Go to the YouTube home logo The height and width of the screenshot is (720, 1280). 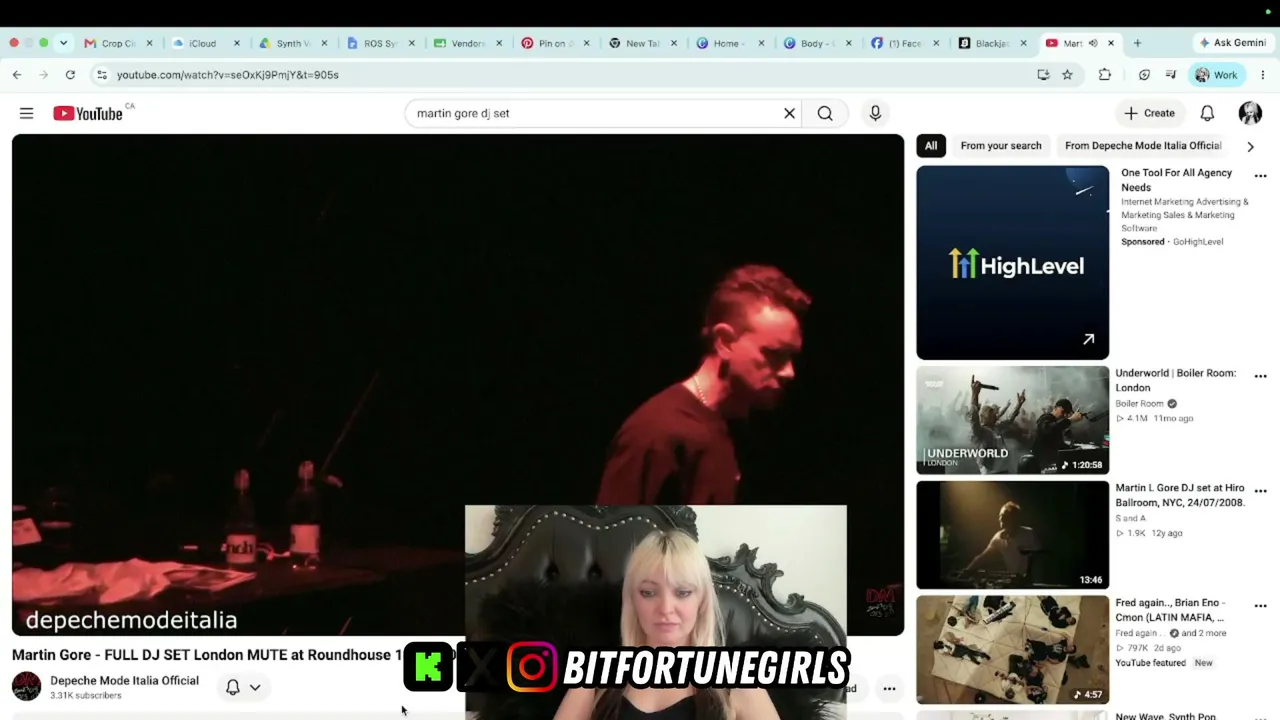pyautogui.click(x=88, y=113)
